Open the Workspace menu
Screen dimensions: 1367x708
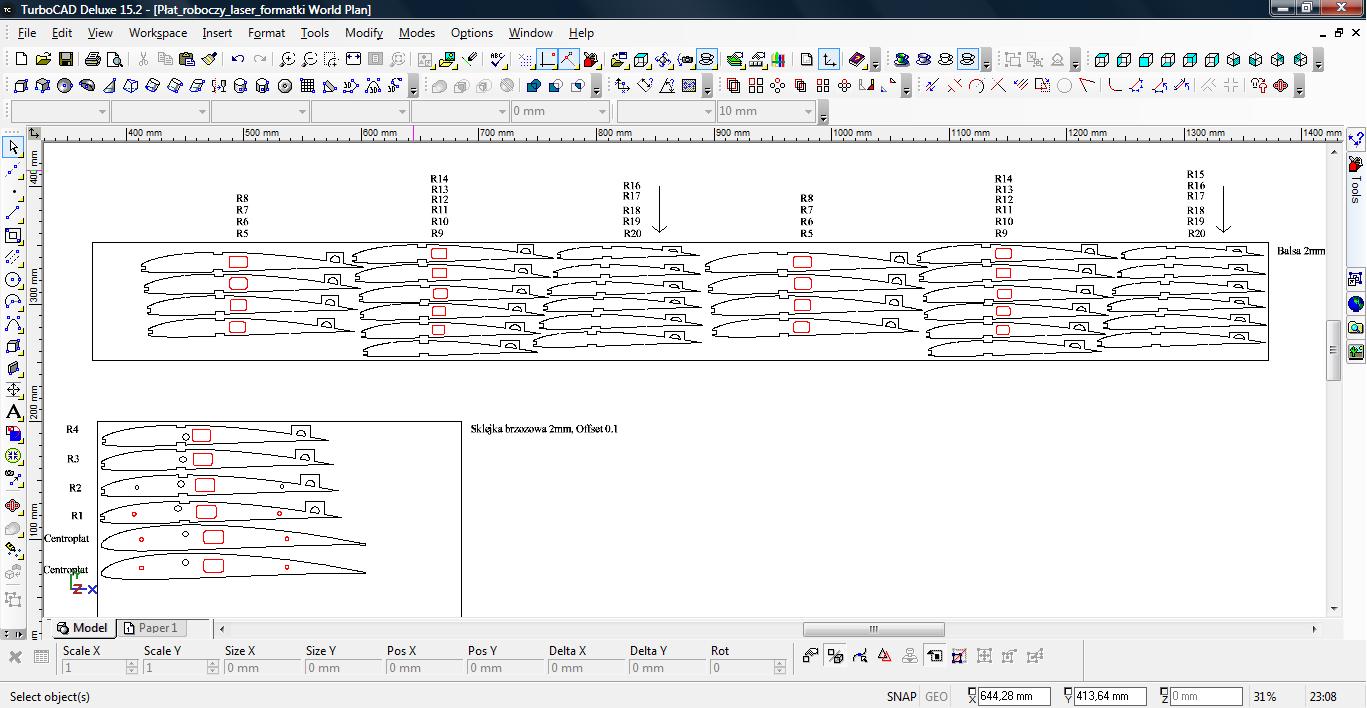click(157, 33)
